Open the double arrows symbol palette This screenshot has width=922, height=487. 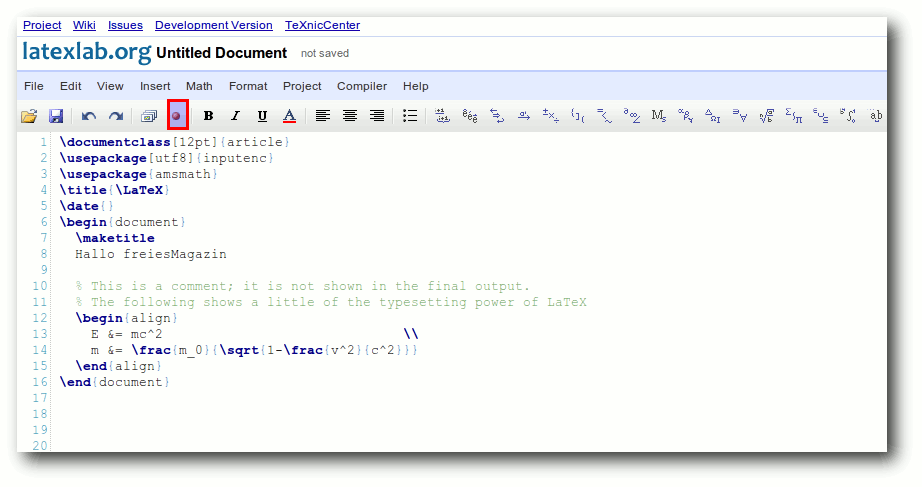[x=497, y=116]
